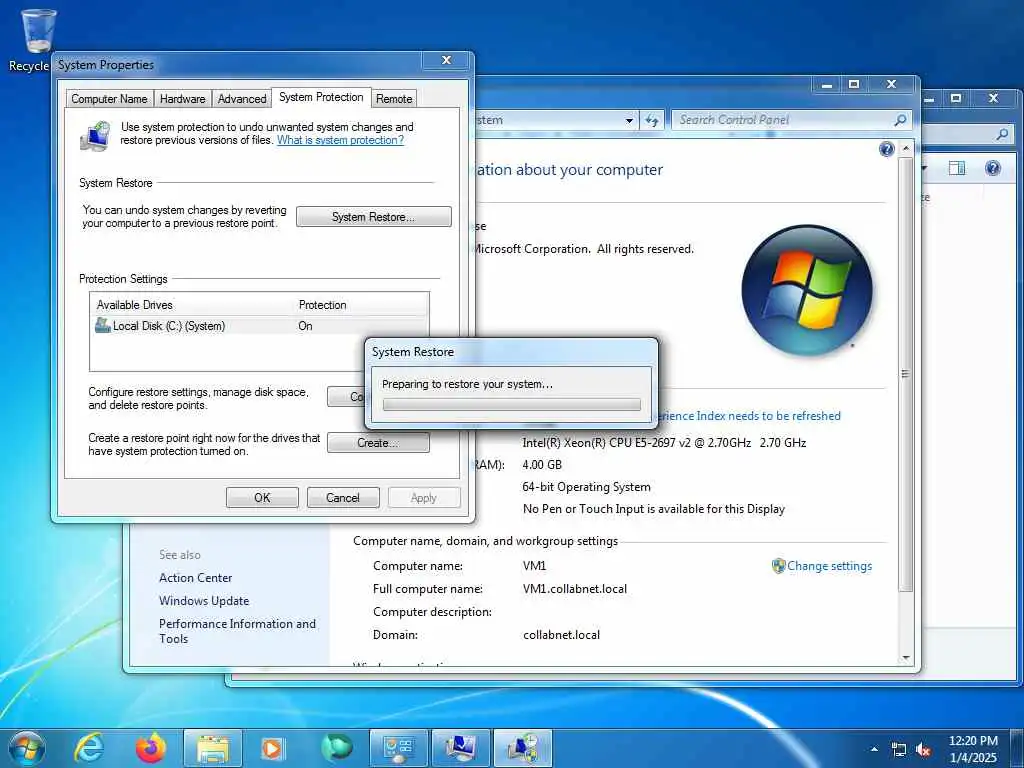Click the '64-bit Operating System' text
The height and width of the screenshot is (768, 1024).
(586, 487)
